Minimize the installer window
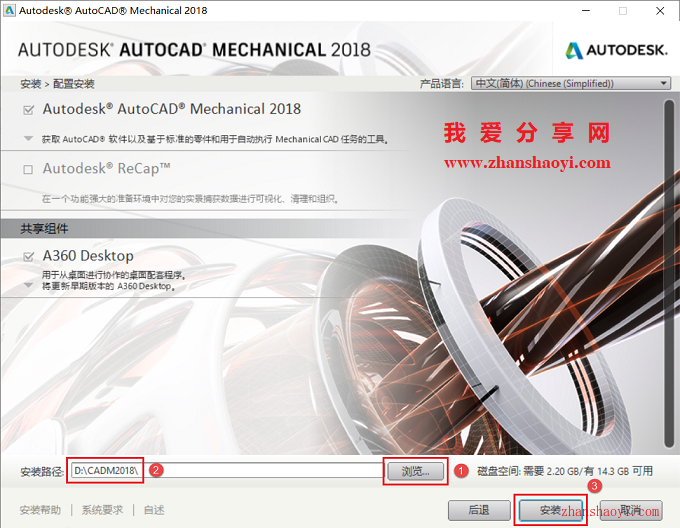Screen dimensions: 680x528 tap(586, 11)
